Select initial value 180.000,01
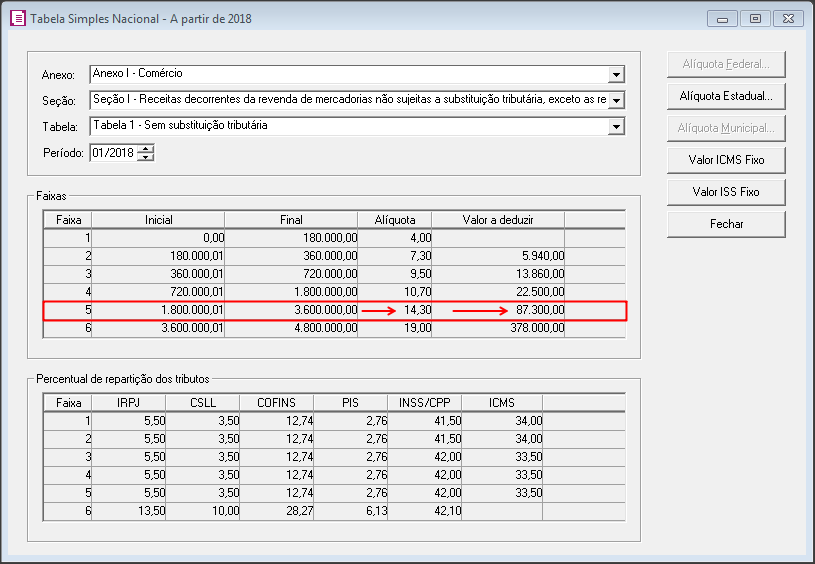 [159, 256]
